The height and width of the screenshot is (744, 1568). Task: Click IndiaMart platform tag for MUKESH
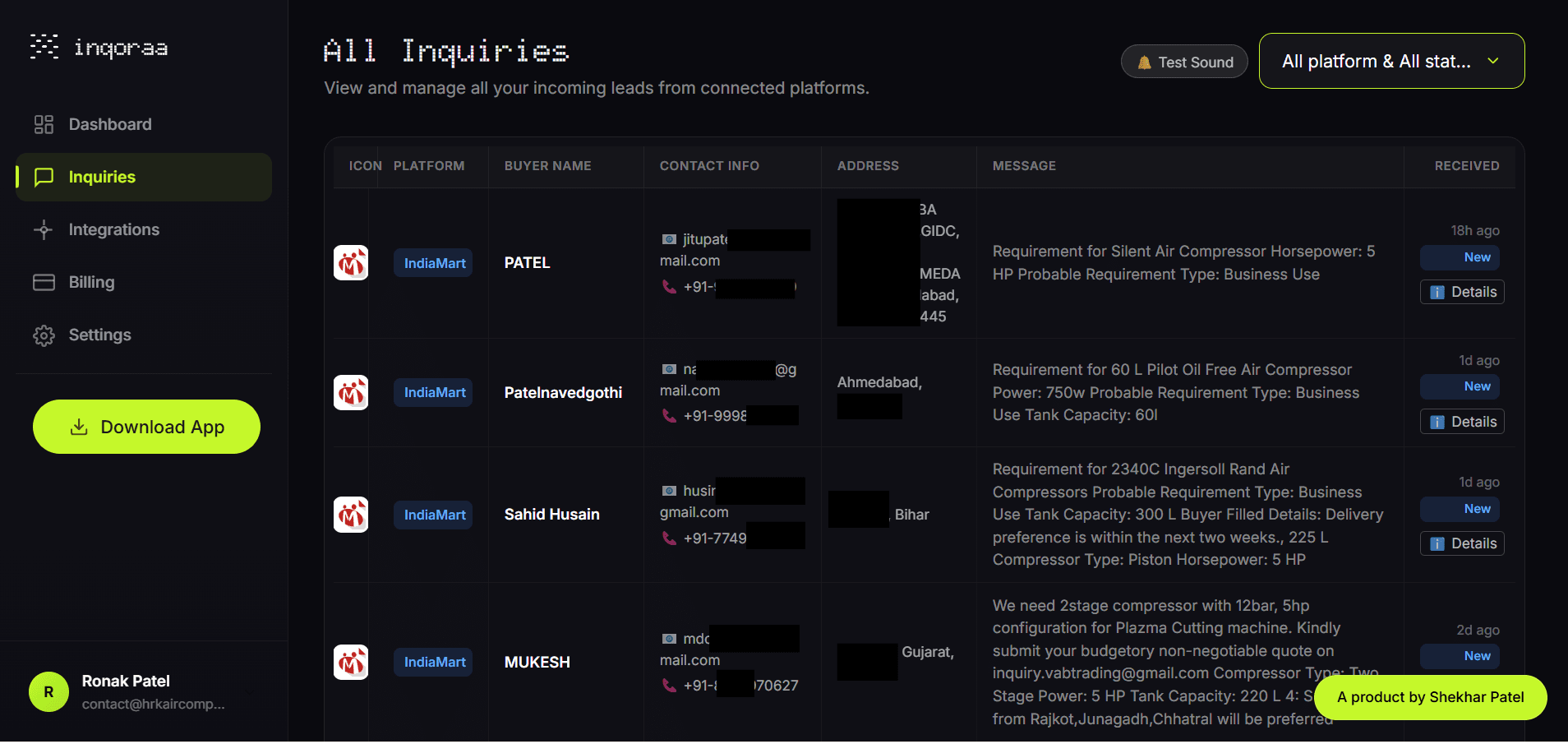coord(434,662)
